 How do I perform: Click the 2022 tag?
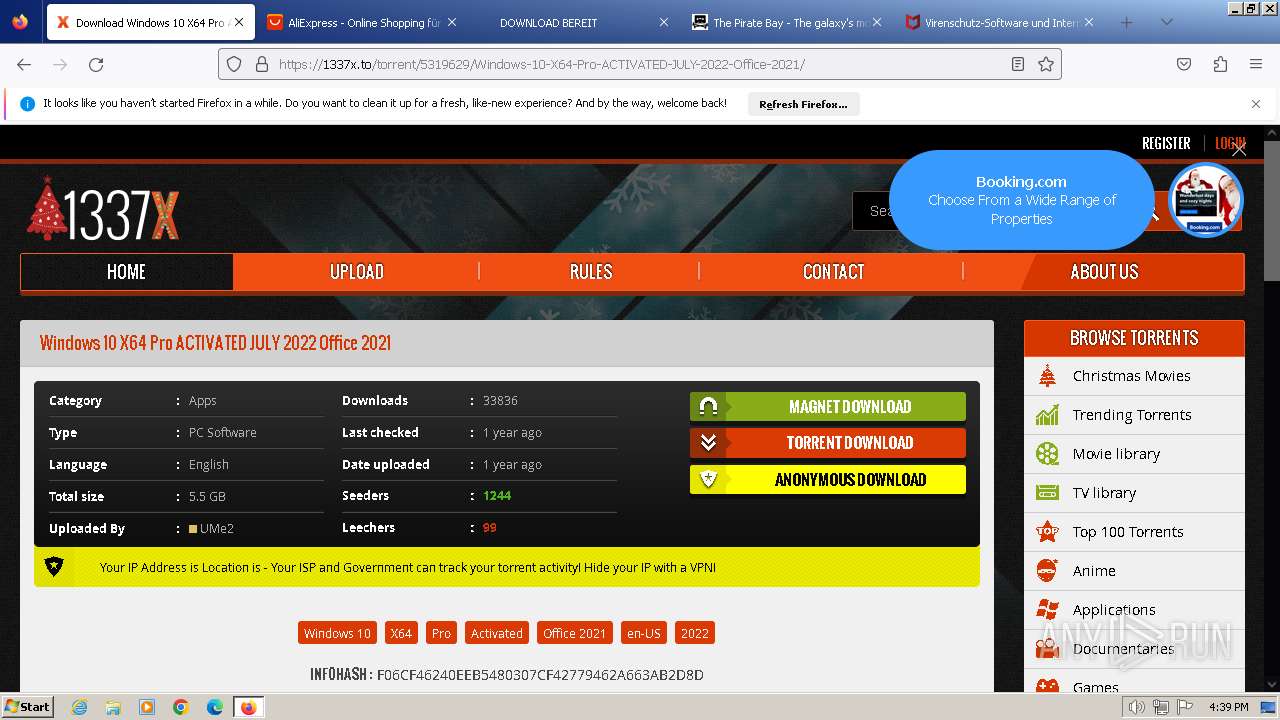(x=694, y=633)
